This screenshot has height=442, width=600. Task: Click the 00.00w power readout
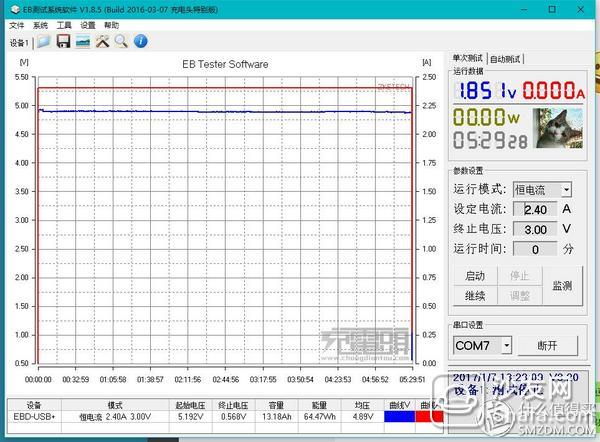click(486, 117)
